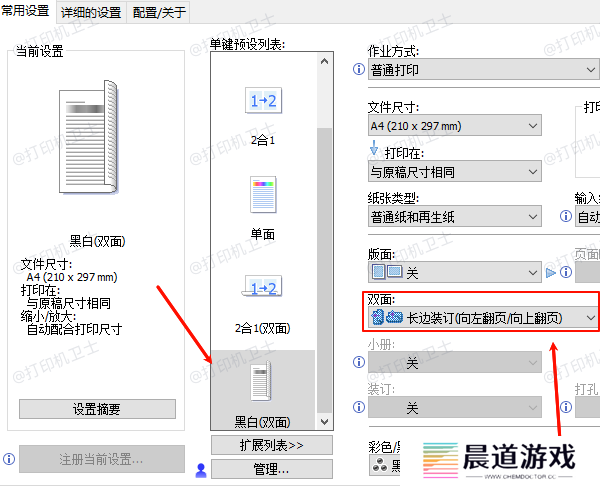The width and height of the screenshot is (600, 486).
Task: Click the info icon beside 打孔
Action: (x=566, y=407)
